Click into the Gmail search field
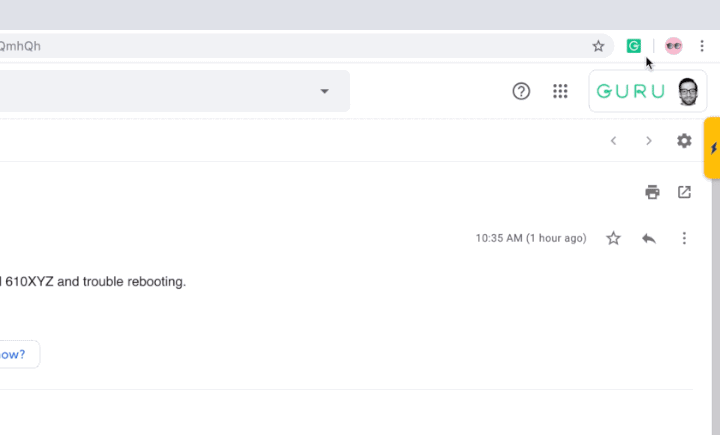This screenshot has width=720, height=435. tap(150, 91)
